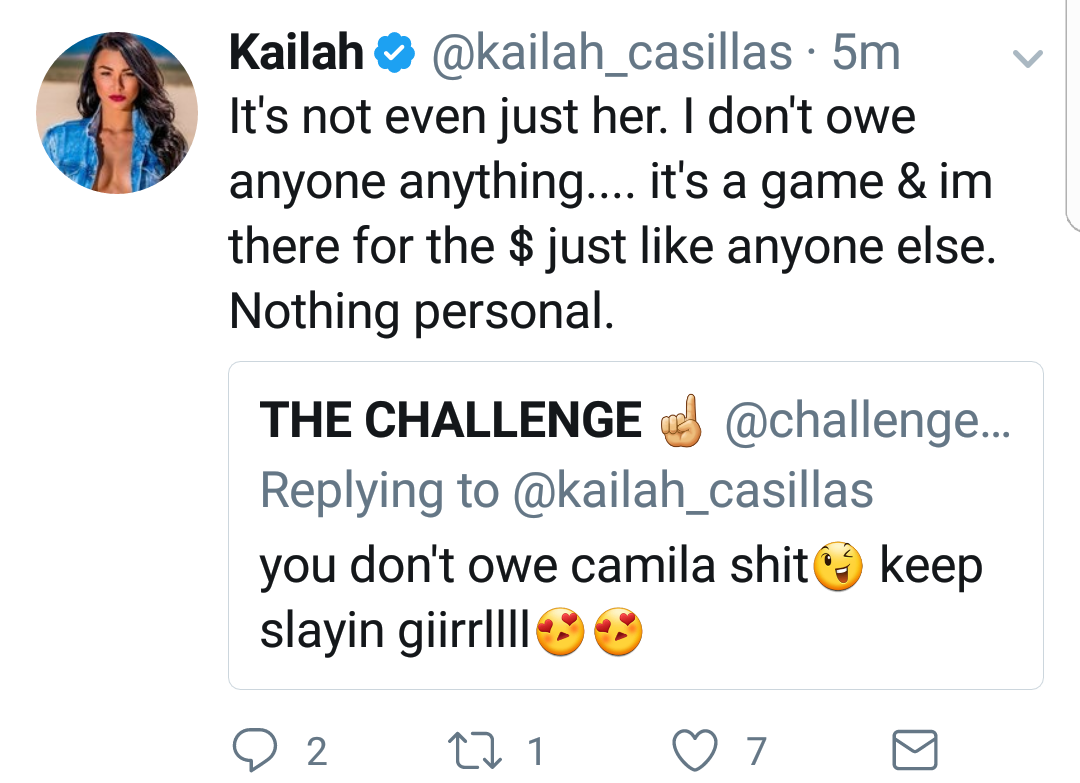Retweet using the arrows icon
Viewport: 1080px width, 783px height.
coord(475,751)
